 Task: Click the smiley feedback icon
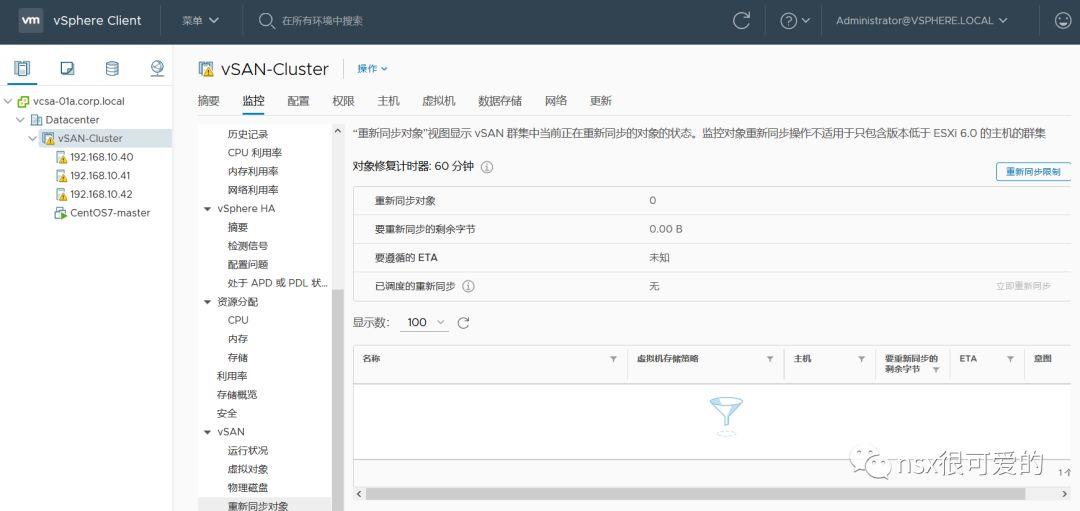click(1063, 21)
